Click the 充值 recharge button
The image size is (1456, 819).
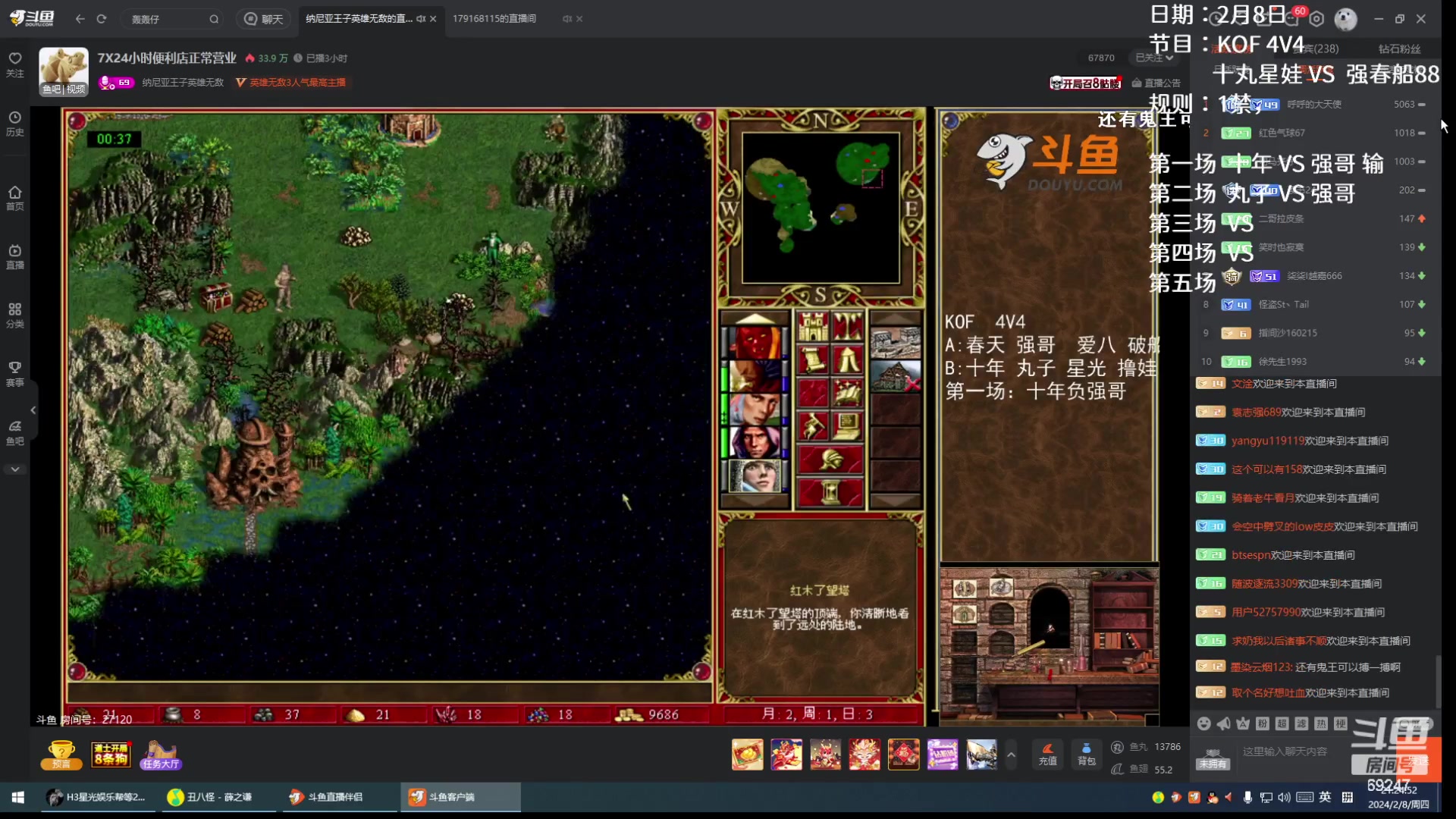click(1047, 755)
